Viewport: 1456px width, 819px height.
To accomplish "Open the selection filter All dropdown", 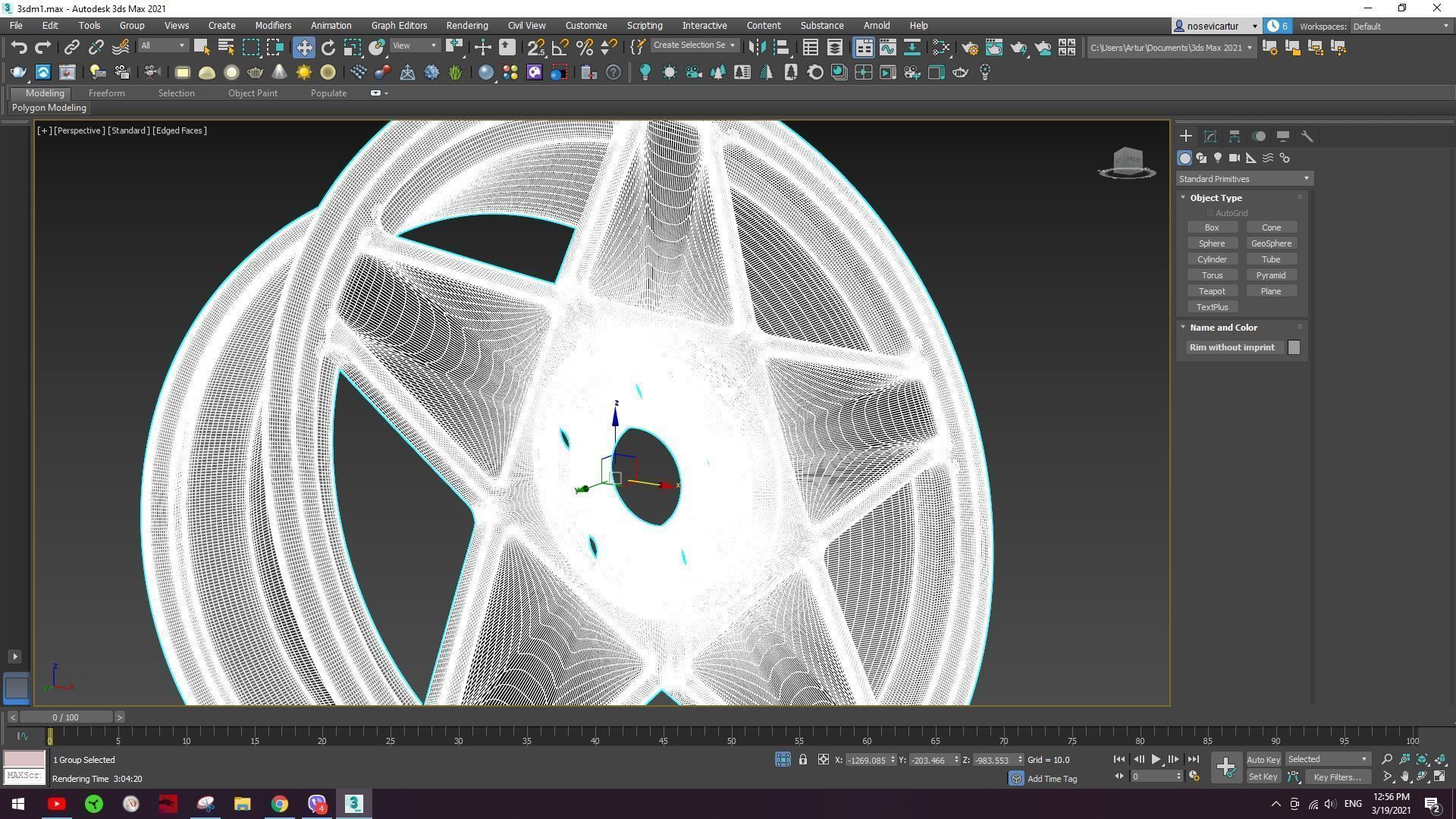I will [162, 46].
